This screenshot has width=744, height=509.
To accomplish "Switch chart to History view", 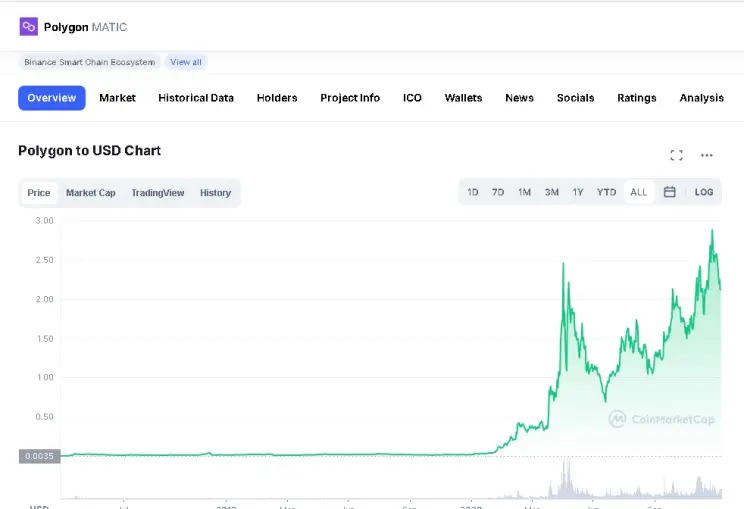I will pos(215,193).
